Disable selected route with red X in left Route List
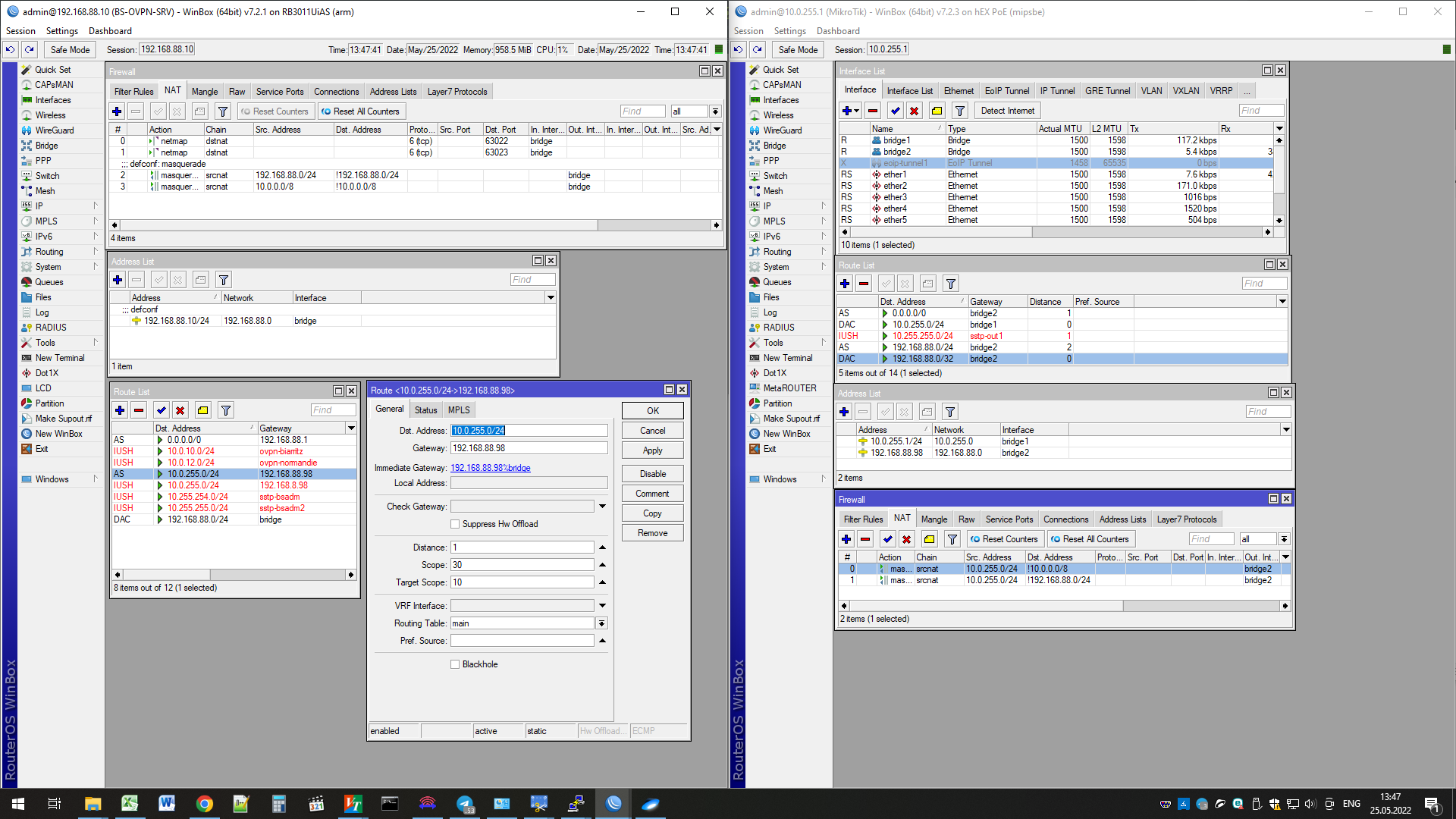The height and width of the screenshot is (819, 1456). pos(180,410)
